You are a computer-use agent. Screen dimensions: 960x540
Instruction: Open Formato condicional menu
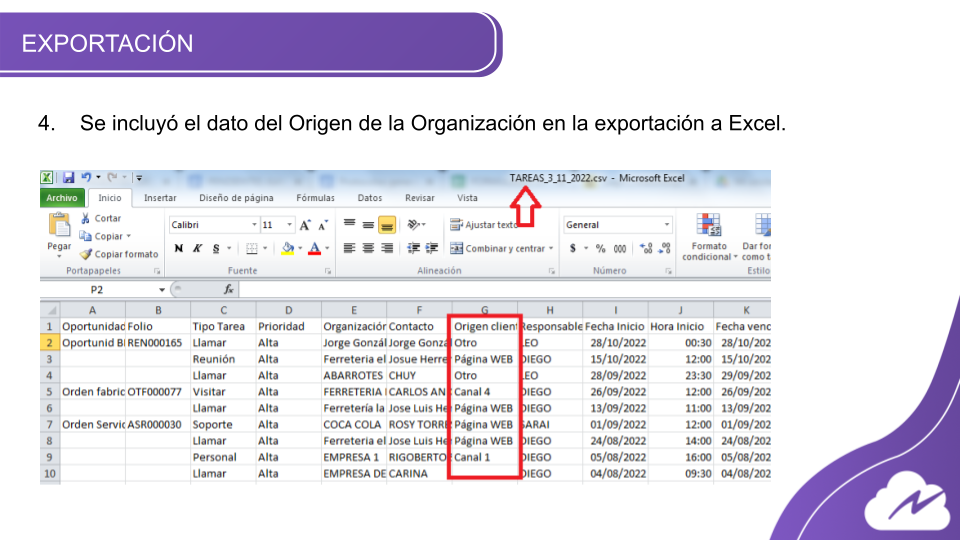click(709, 237)
